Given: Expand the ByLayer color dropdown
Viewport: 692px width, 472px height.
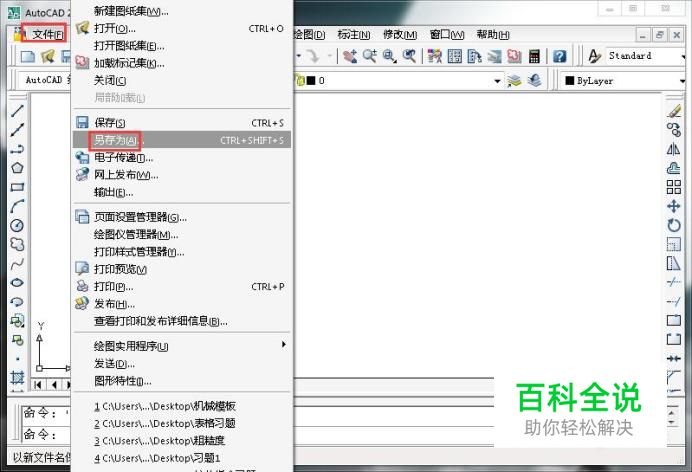Looking at the screenshot, I should tap(682, 81).
